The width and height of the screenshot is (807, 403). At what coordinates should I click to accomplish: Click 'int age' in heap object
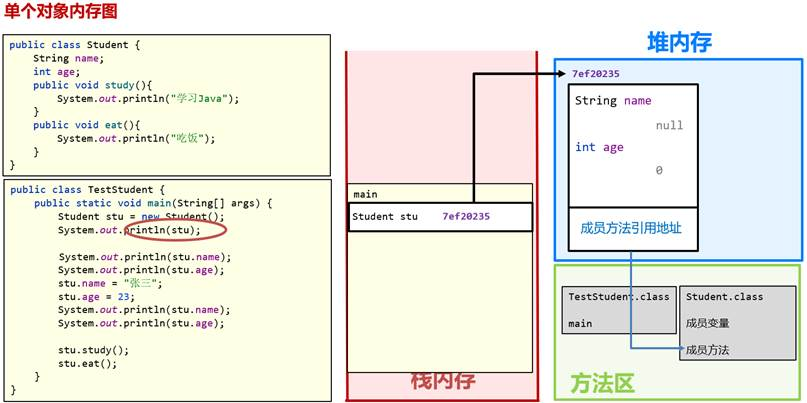tap(599, 147)
